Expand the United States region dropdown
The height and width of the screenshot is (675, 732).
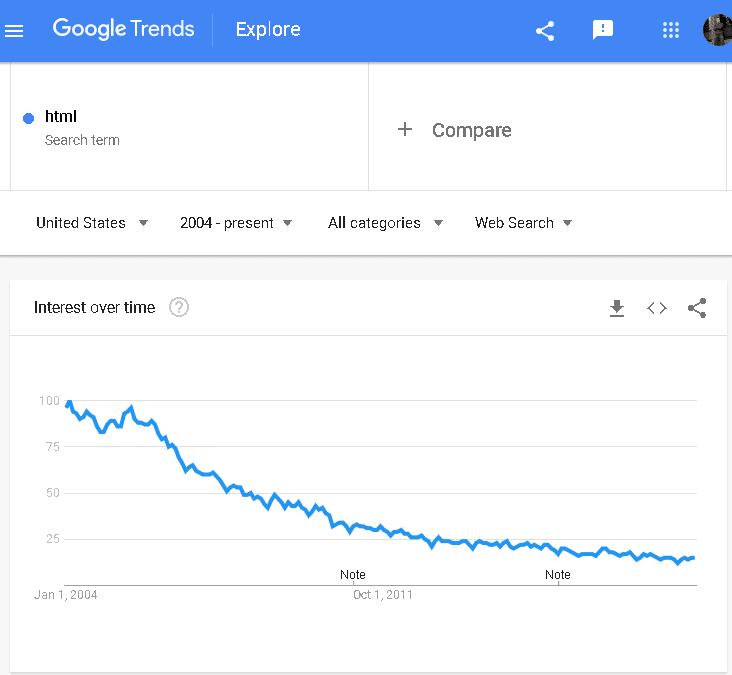(92, 223)
